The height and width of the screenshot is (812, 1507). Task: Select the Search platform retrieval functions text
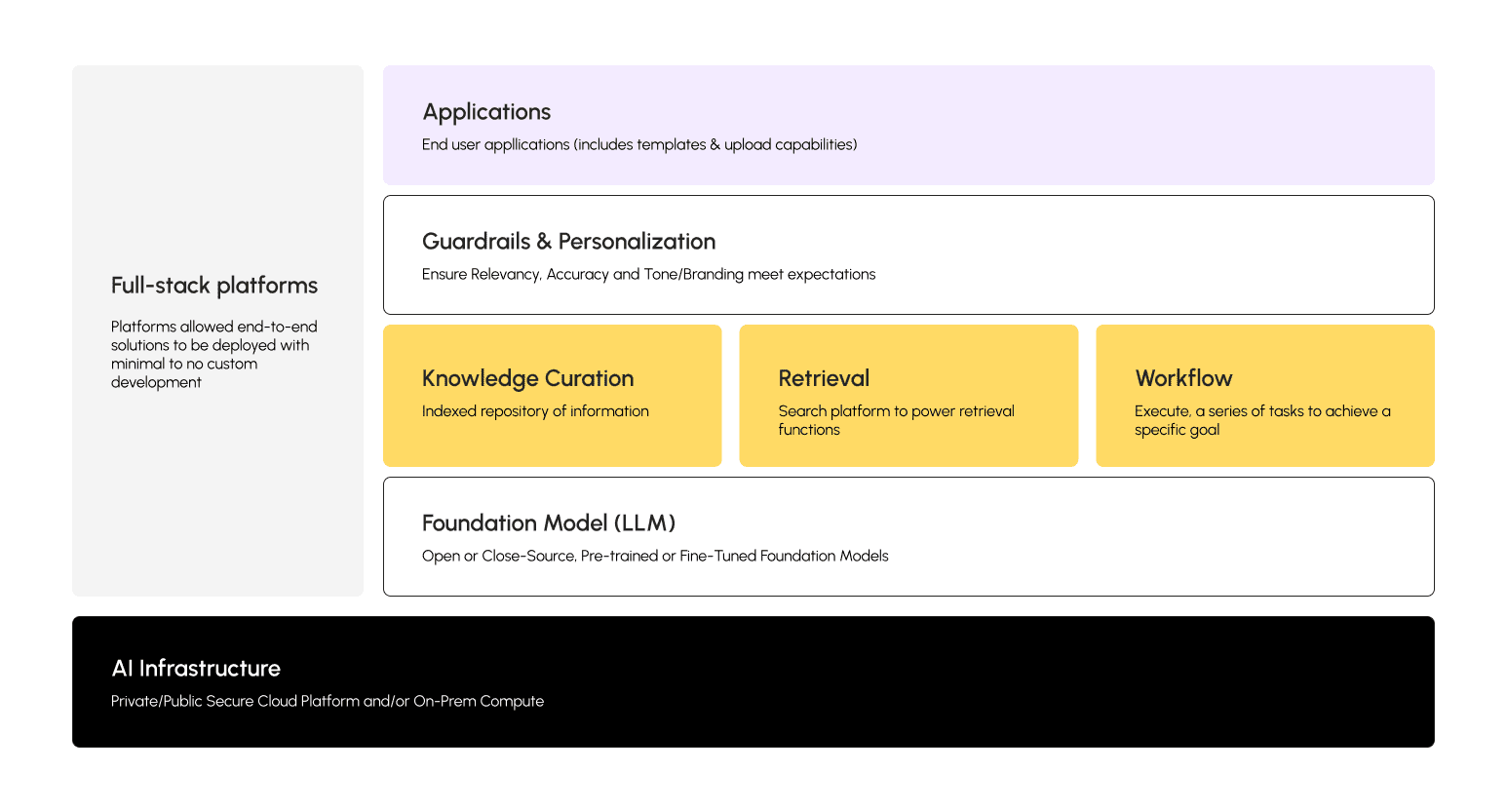point(895,420)
